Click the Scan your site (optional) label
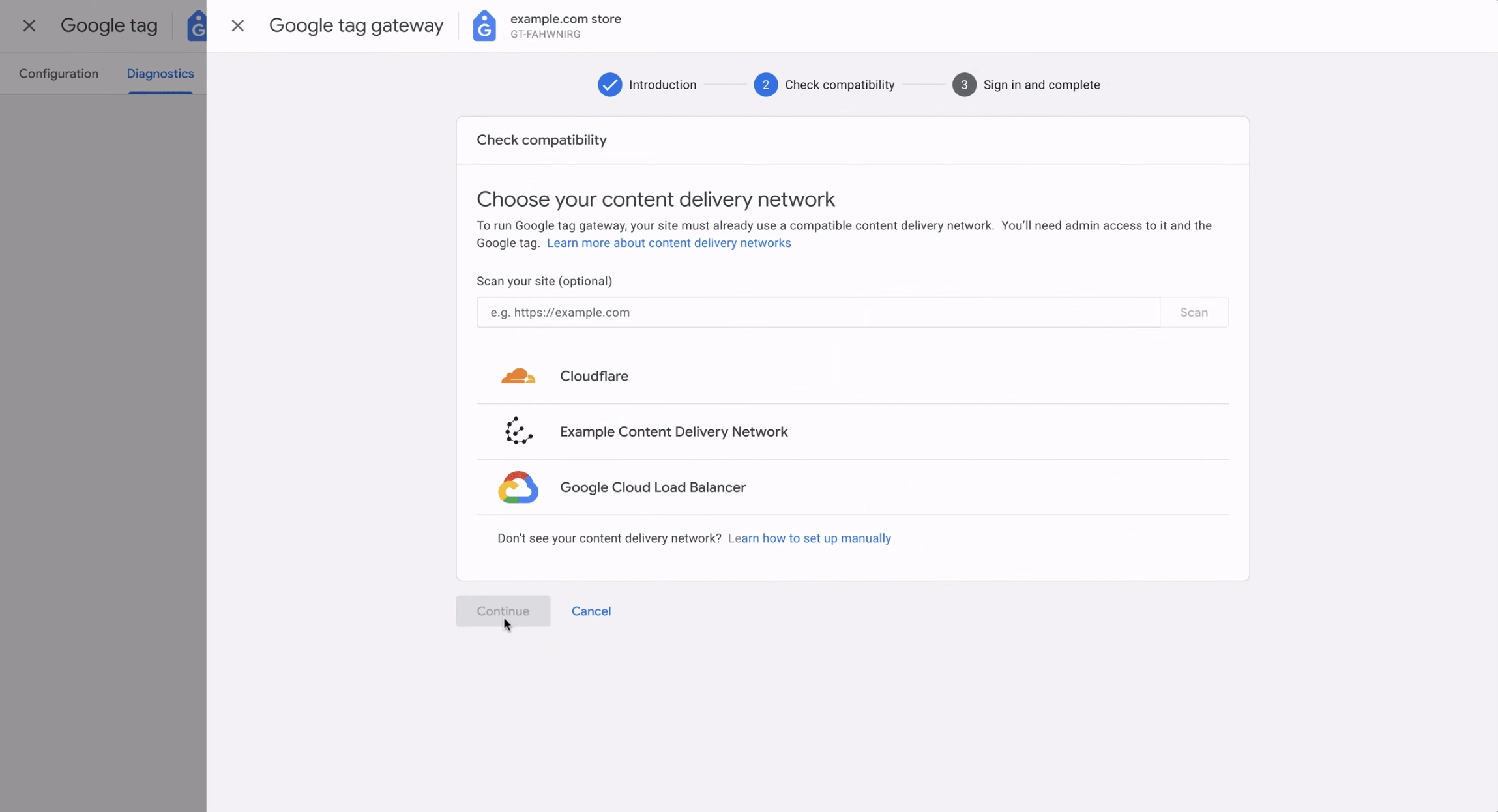 point(544,281)
